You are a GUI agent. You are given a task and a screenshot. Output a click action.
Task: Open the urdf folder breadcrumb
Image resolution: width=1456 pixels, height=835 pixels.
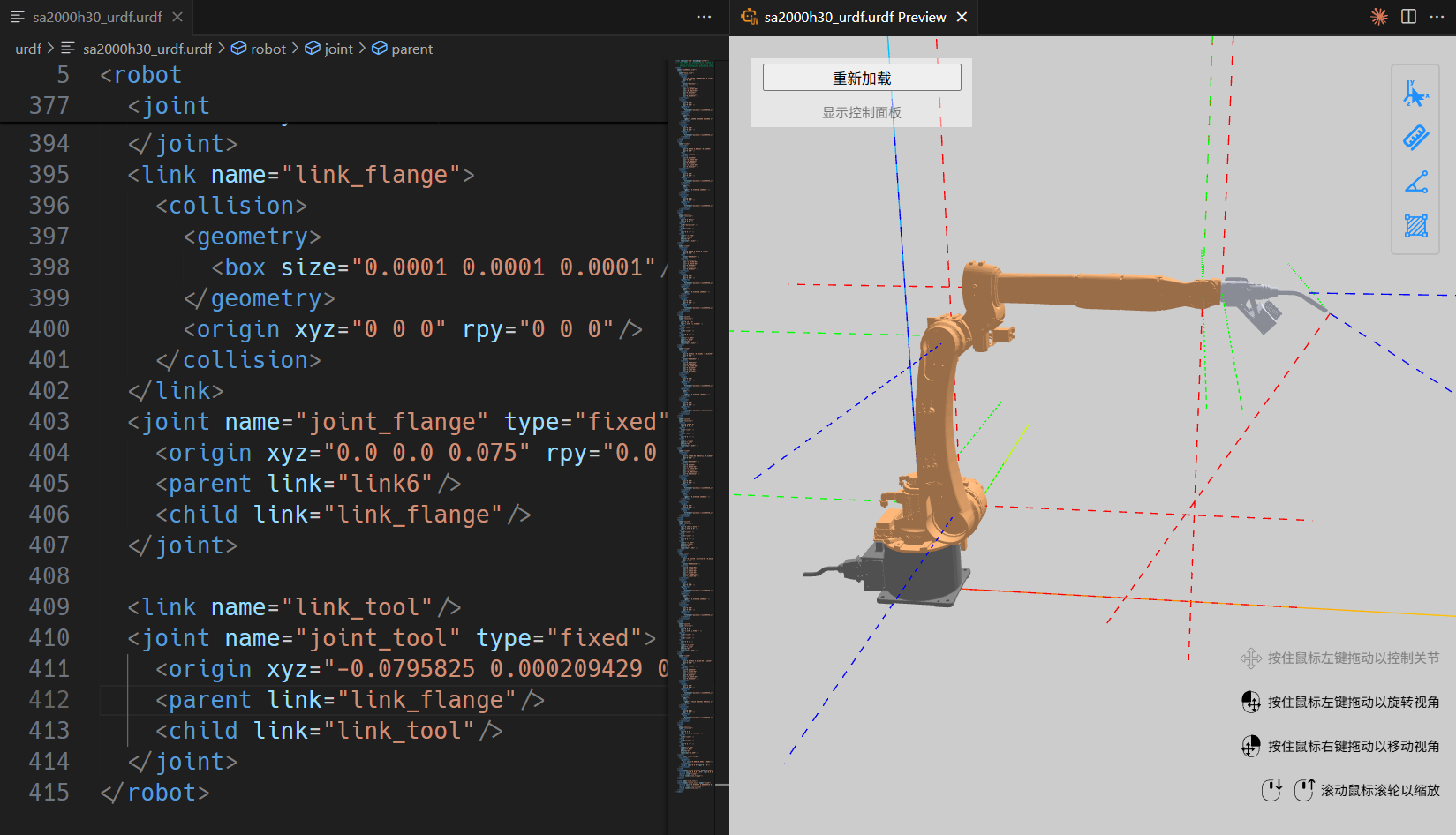tap(27, 49)
